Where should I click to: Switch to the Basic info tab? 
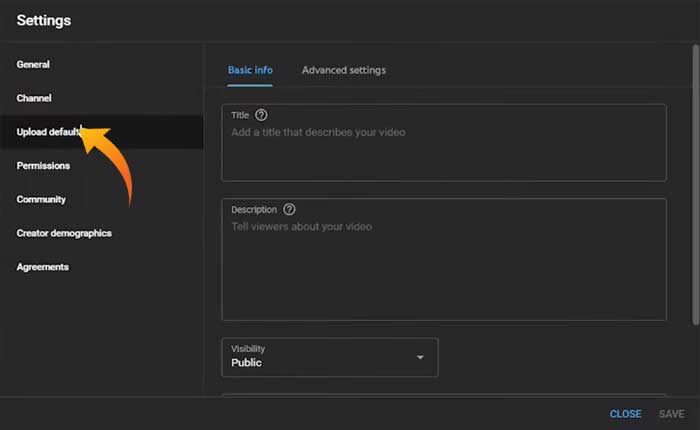[x=250, y=70]
